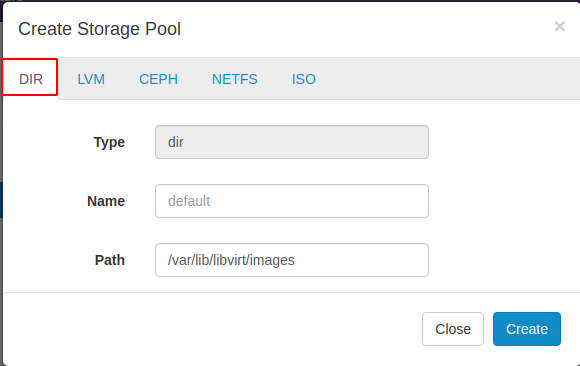Image resolution: width=580 pixels, height=366 pixels.
Task: Go to the ISO tab
Action: [304, 79]
